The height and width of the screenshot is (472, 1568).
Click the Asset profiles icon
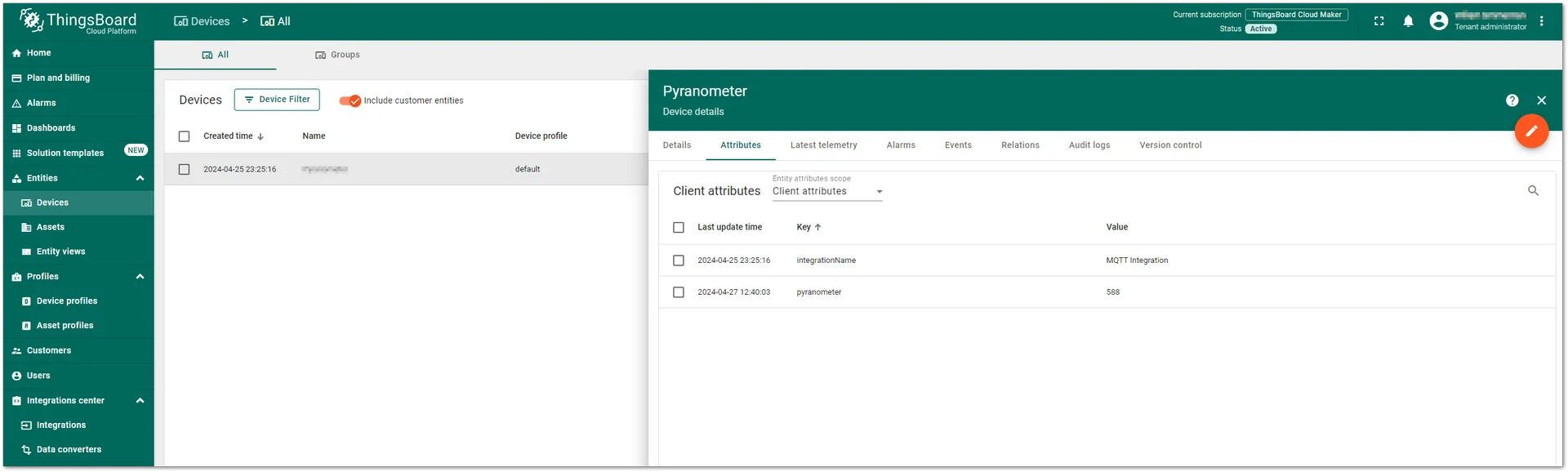(x=26, y=326)
